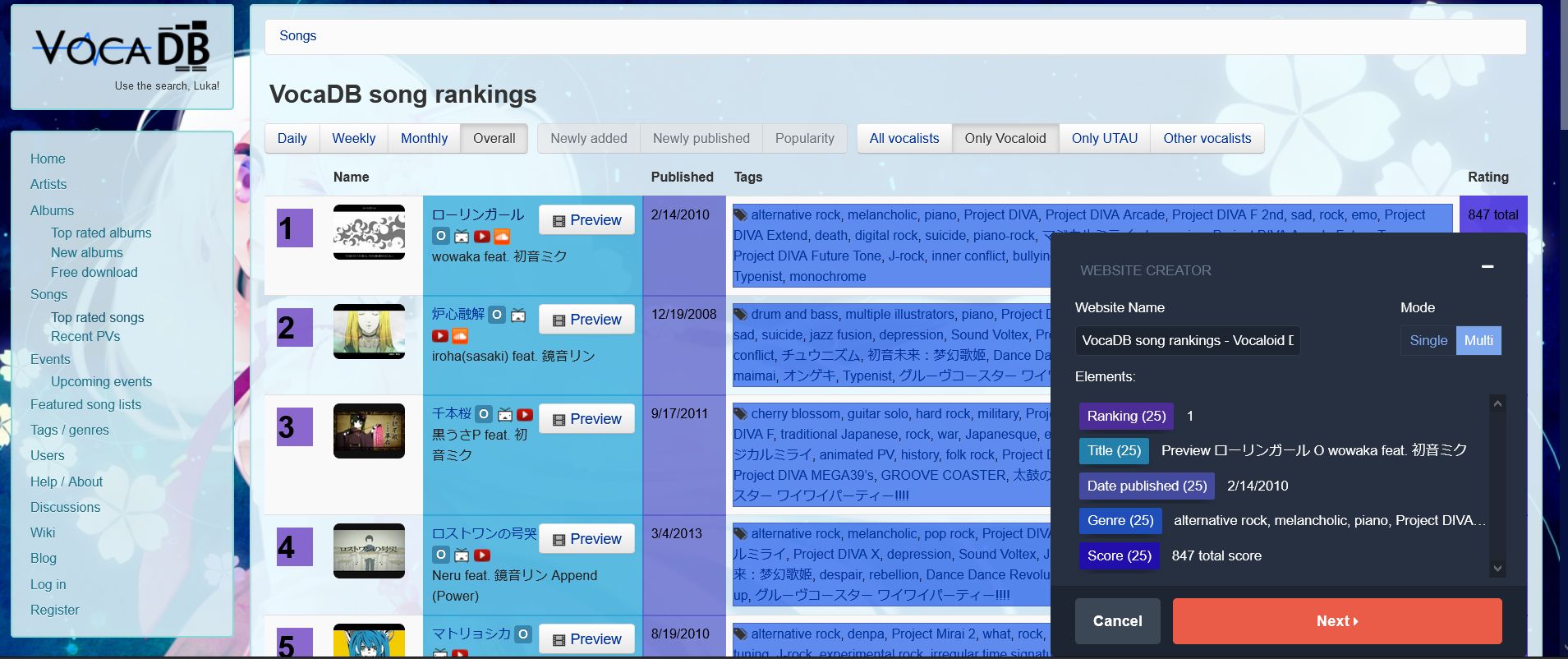Click the SoundCloud icon for ローリンガール
Viewport: 1568px width, 659px height.
point(502,237)
